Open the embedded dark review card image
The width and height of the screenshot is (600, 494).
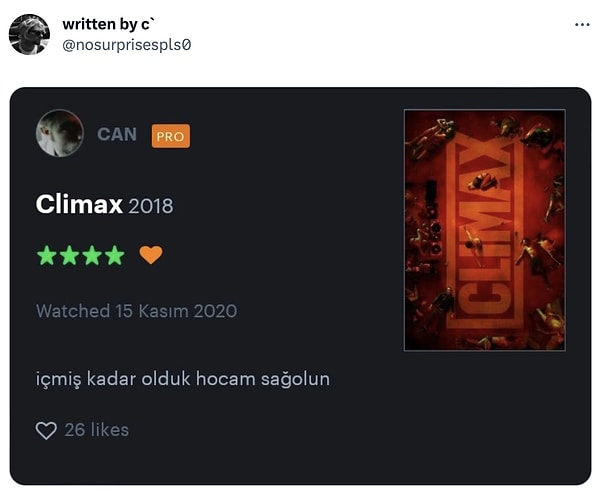[300, 286]
